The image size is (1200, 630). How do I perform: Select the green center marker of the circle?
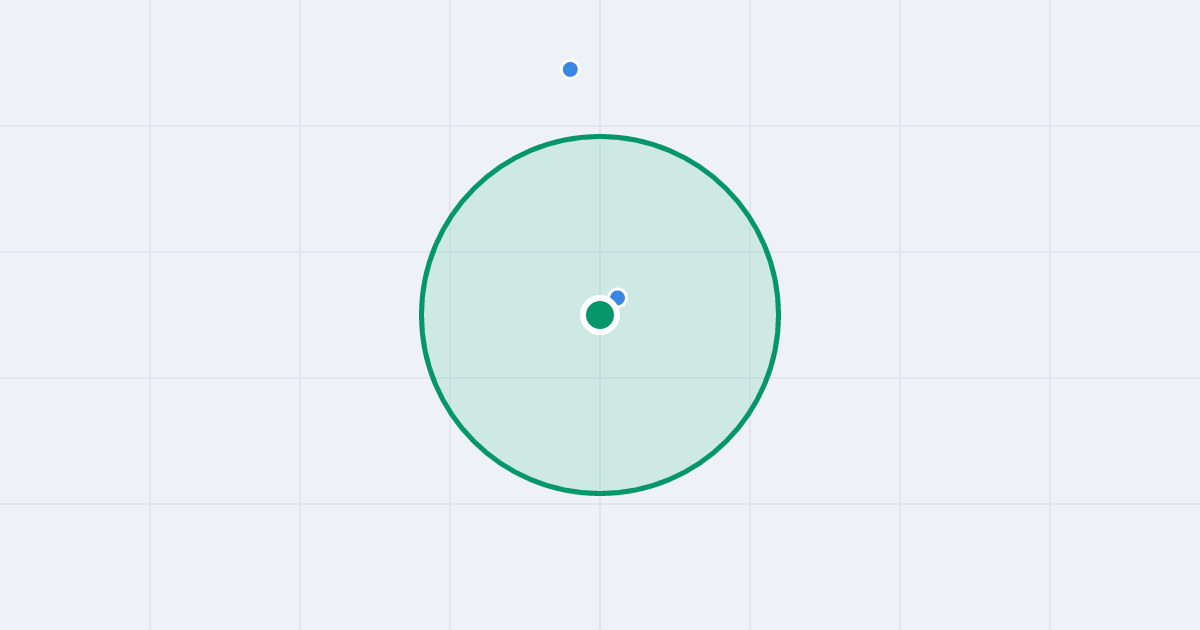[x=600, y=315]
